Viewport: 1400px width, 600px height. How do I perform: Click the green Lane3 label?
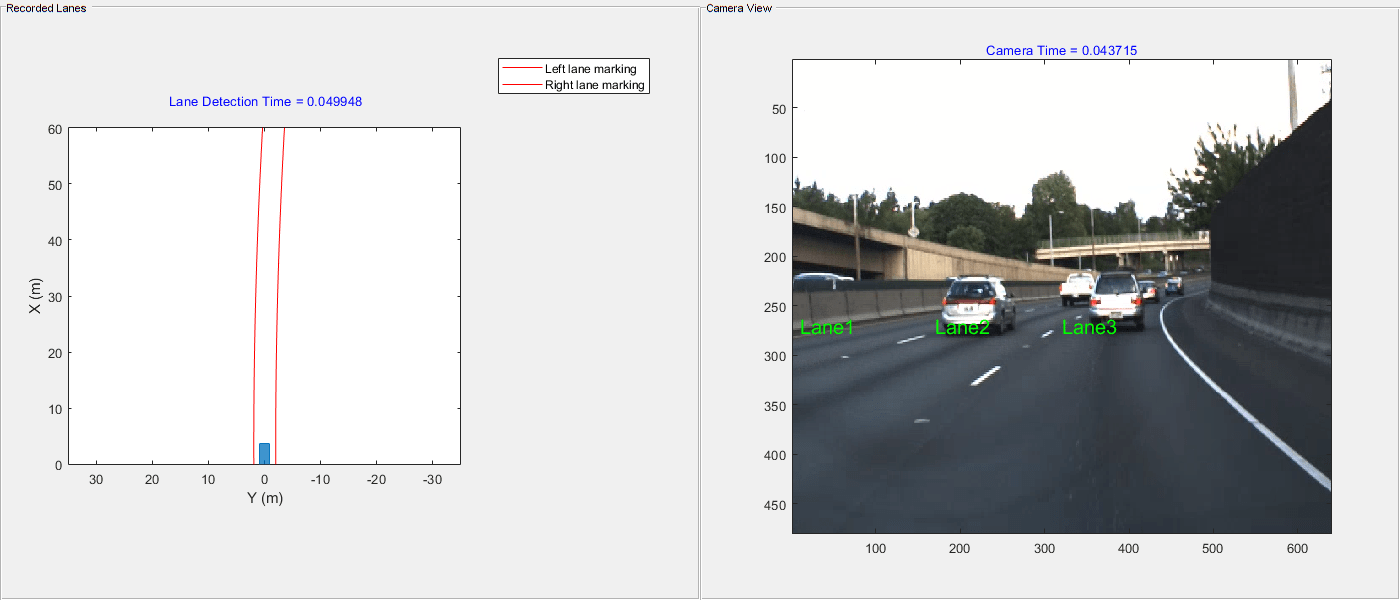[x=1089, y=327]
